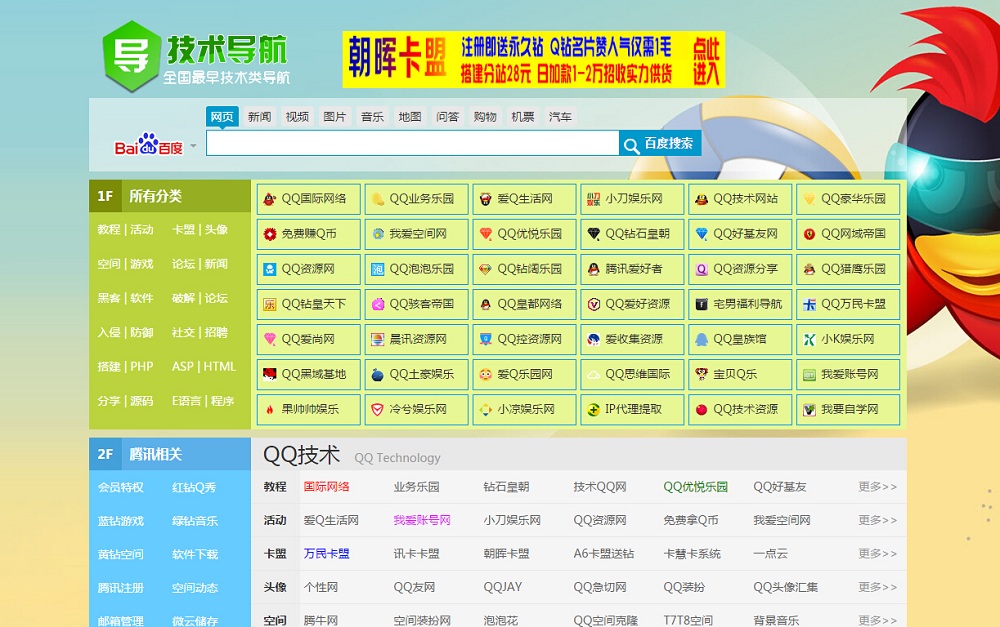
Task: Click icon next to QQ国际网络
Action: click(270, 199)
